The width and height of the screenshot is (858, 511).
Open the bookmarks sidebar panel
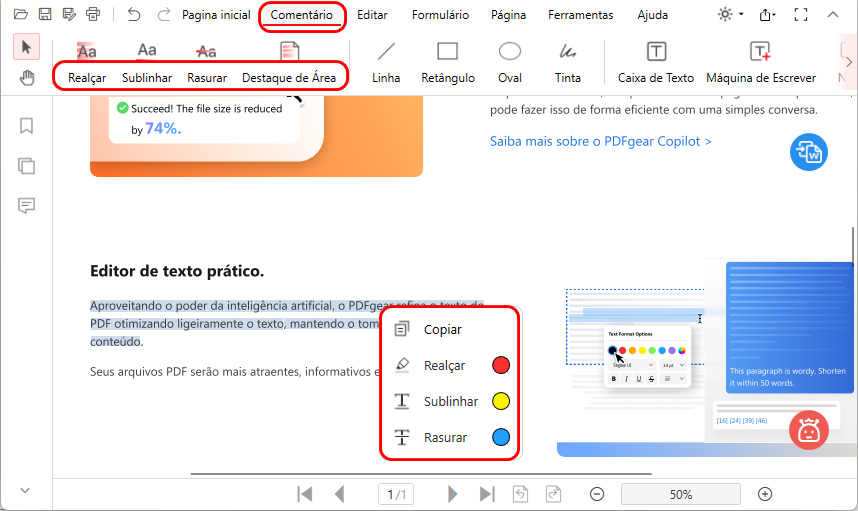pyautogui.click(x=26, y=126)
